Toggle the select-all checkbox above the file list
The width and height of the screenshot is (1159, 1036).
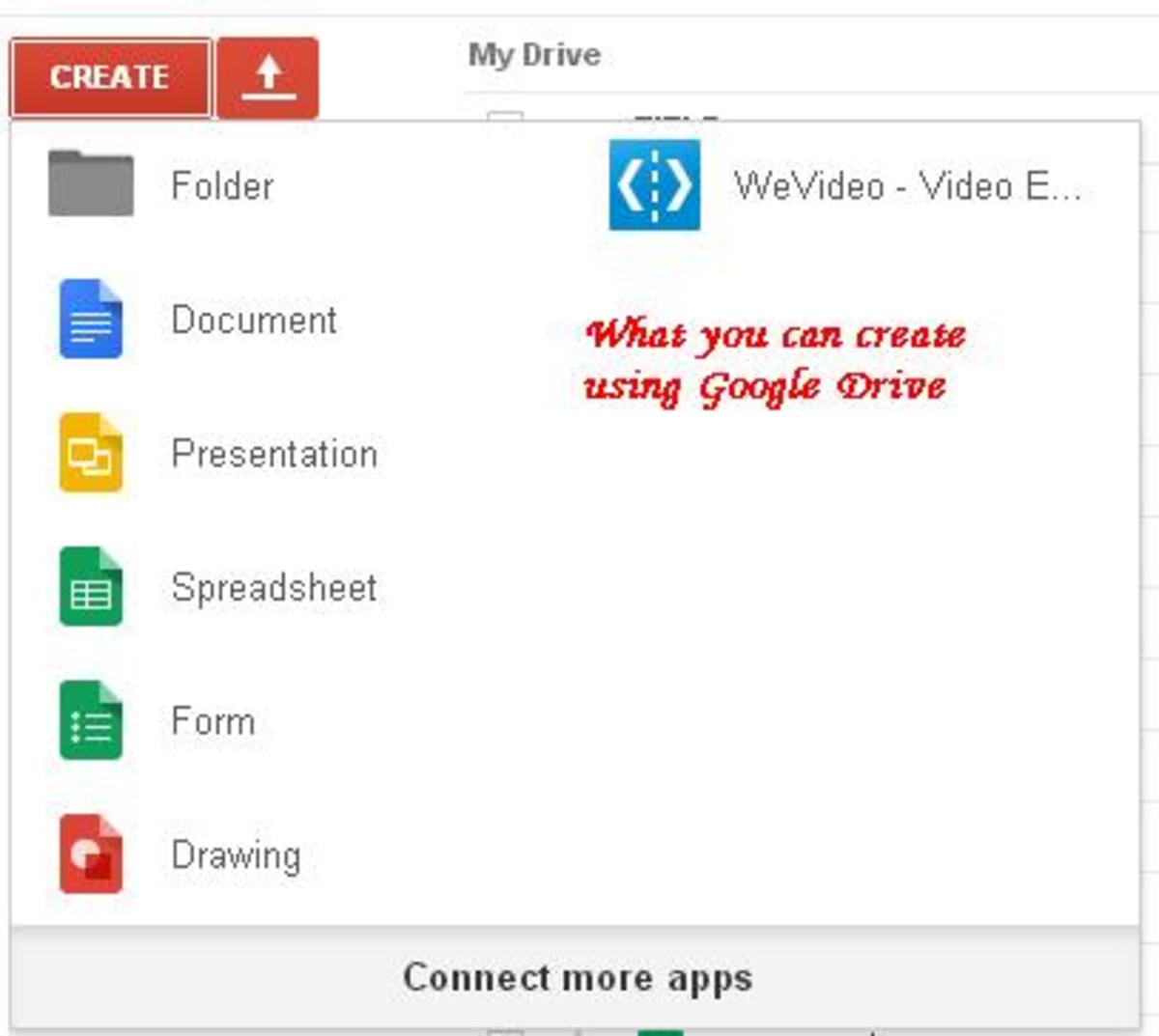tap(507, 116)
